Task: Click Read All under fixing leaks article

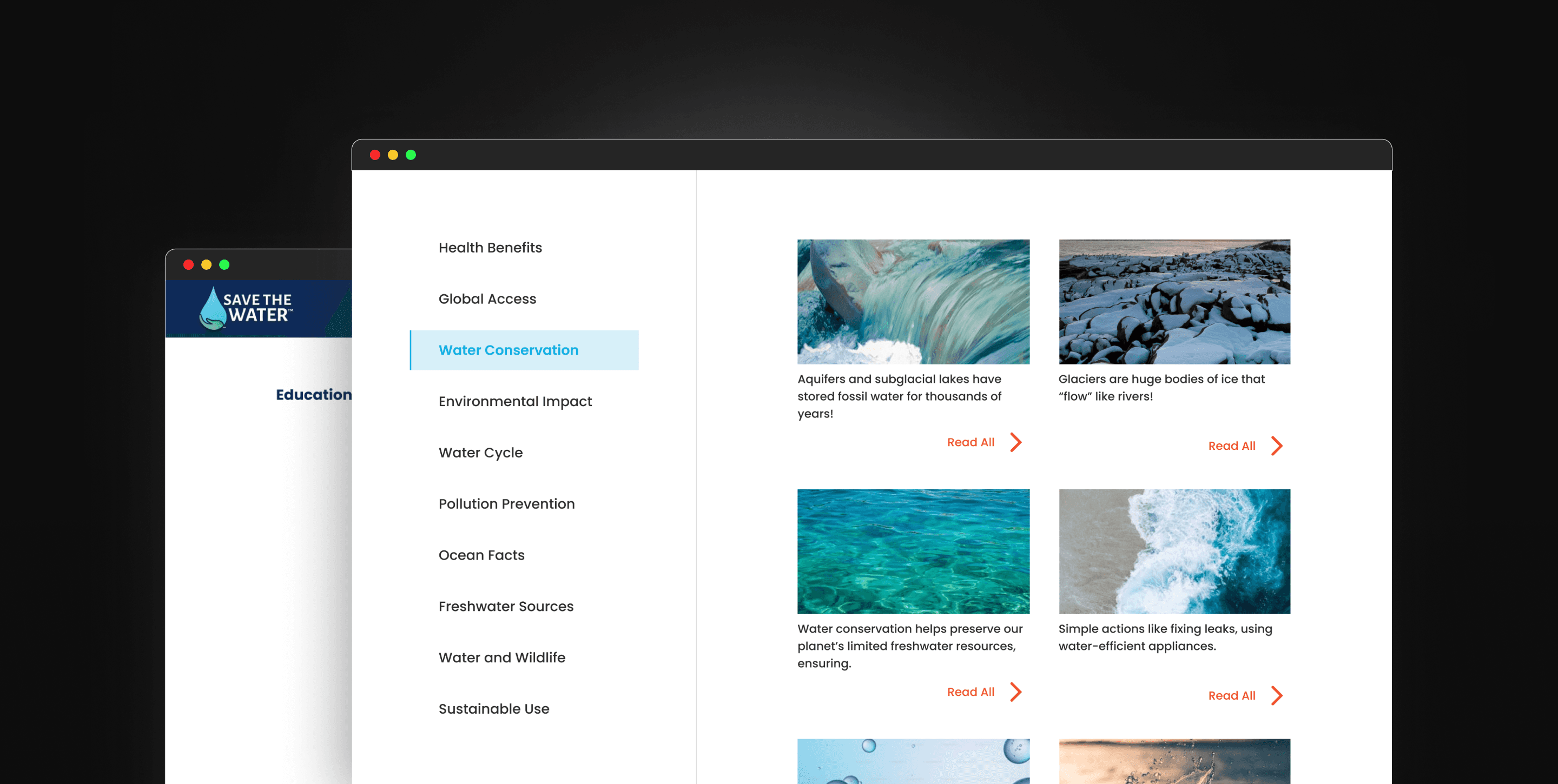Action: pyautogui.click(x=1231, y=696)
